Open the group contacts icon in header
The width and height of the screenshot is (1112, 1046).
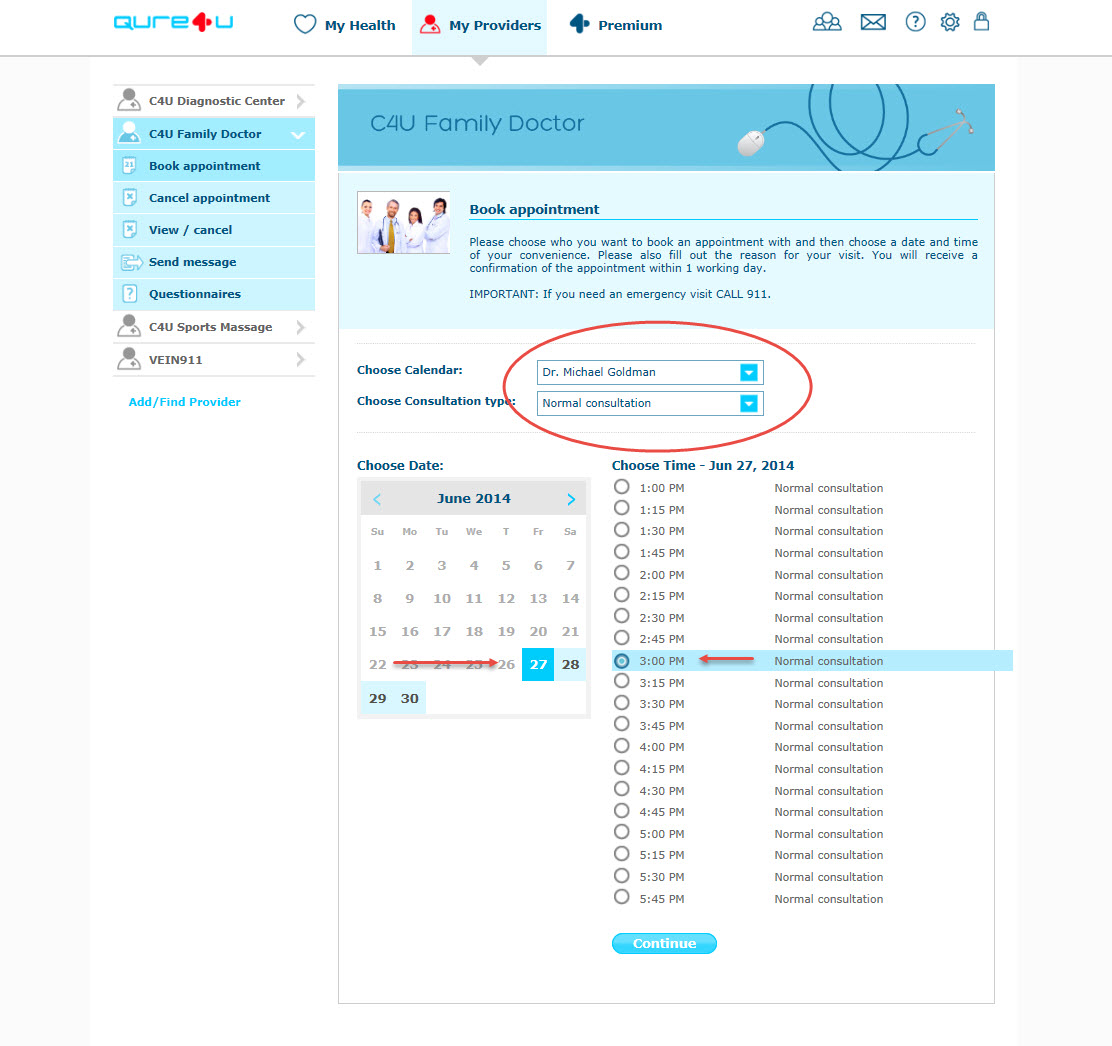(x=827, y=22)
